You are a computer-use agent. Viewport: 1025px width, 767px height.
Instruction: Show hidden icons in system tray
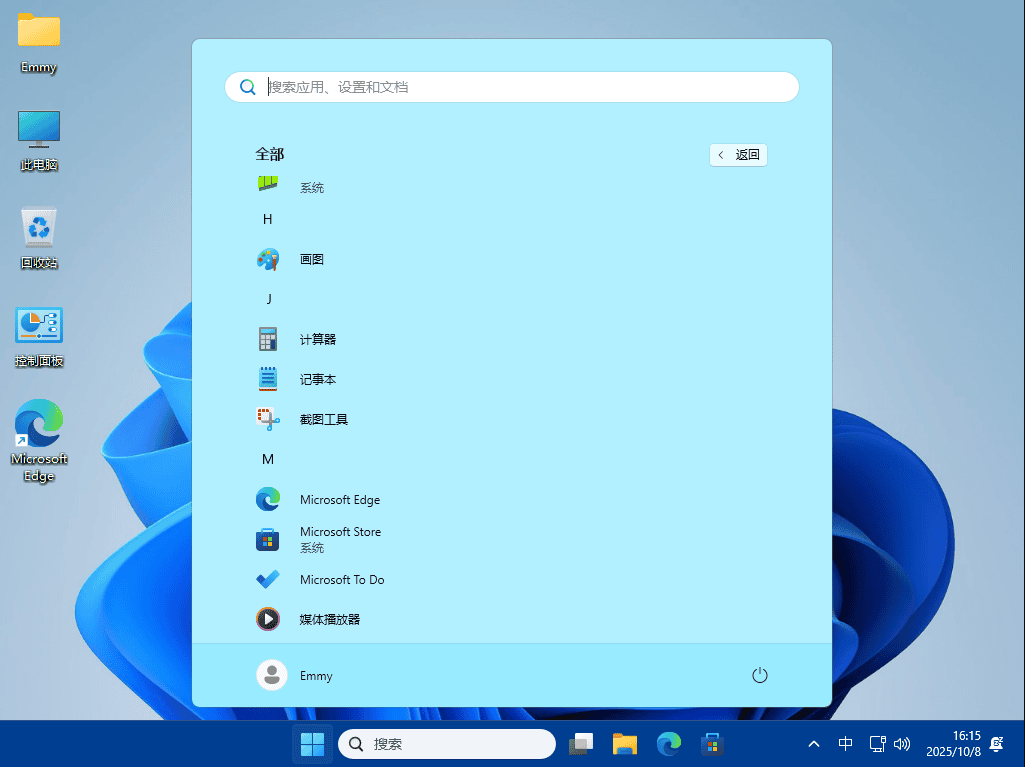tap(814, 744)
